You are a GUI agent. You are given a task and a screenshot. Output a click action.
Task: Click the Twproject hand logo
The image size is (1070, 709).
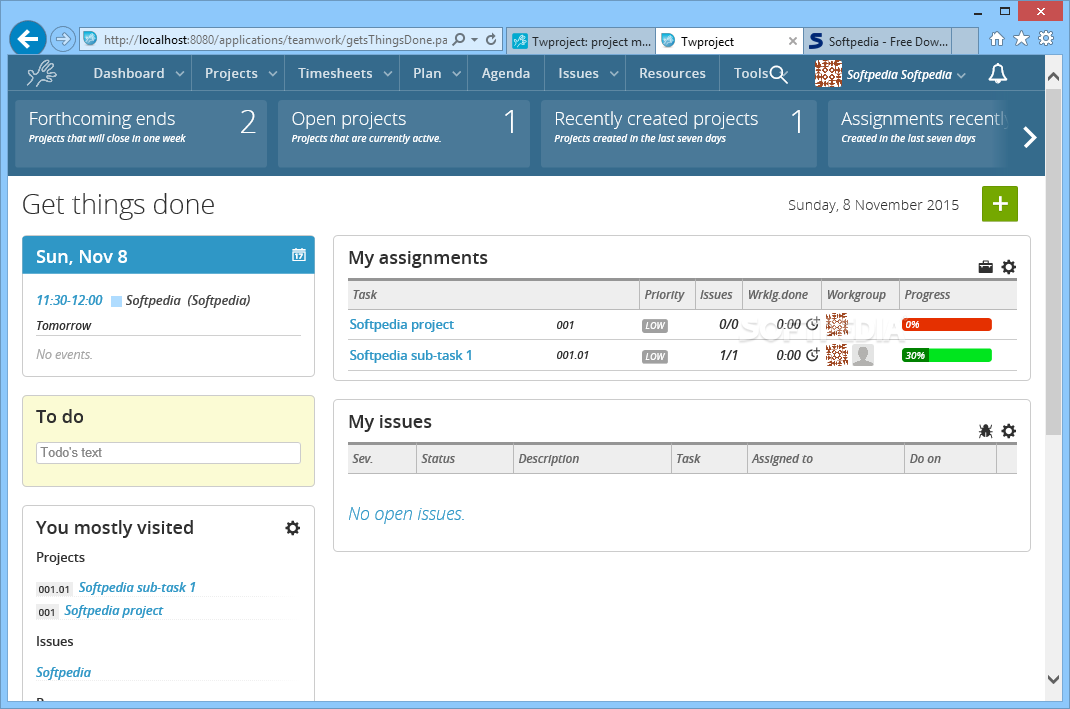tap(42, 73)
